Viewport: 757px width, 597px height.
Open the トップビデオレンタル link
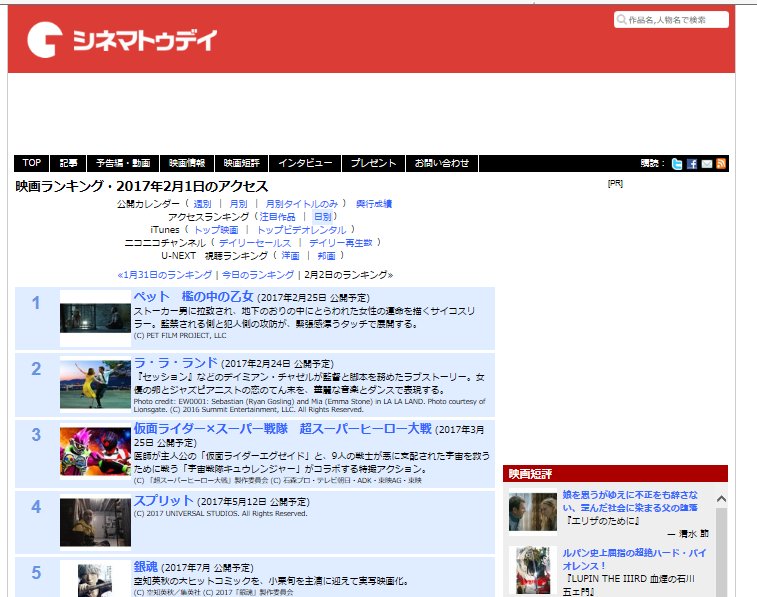pyautogui.click(x=302, y=230)
